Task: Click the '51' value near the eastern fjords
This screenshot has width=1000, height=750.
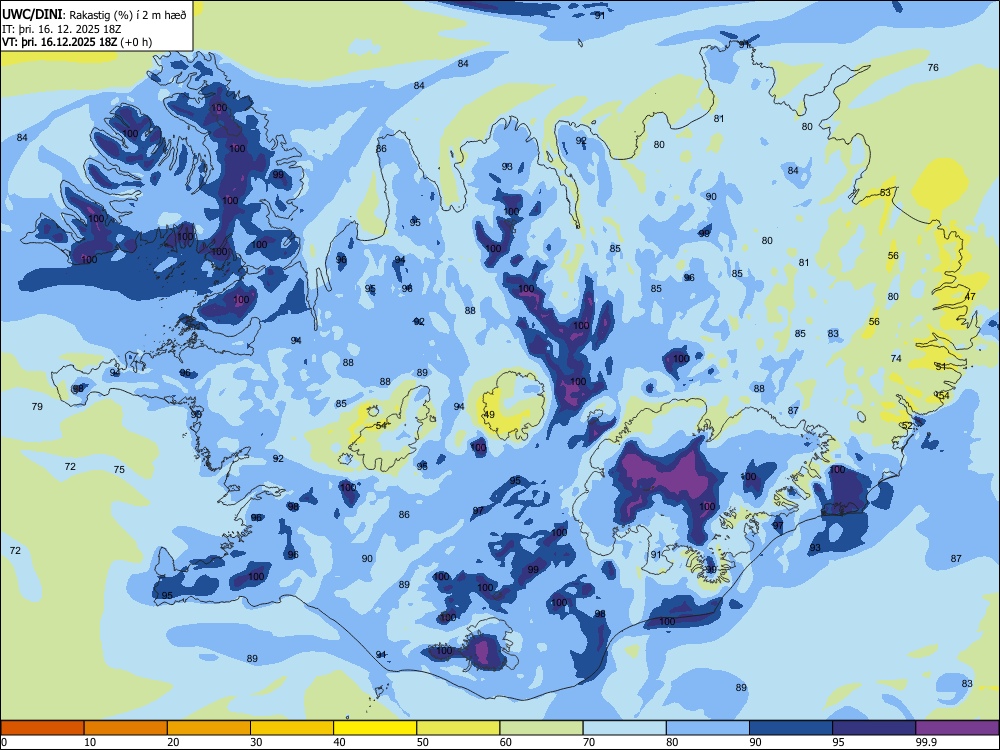Action: (x=941, y=366)
